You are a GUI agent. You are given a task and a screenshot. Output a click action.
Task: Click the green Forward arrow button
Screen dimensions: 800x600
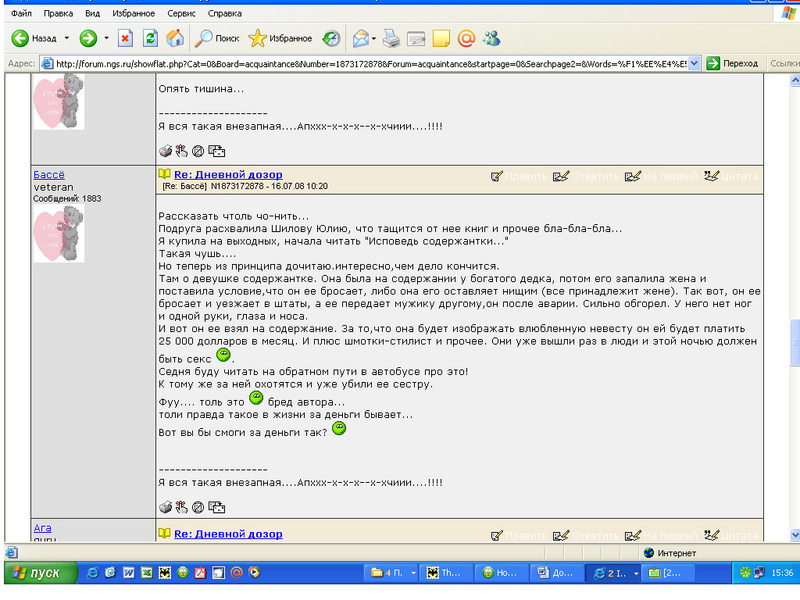pyautogui.click(x=88, y=38)
